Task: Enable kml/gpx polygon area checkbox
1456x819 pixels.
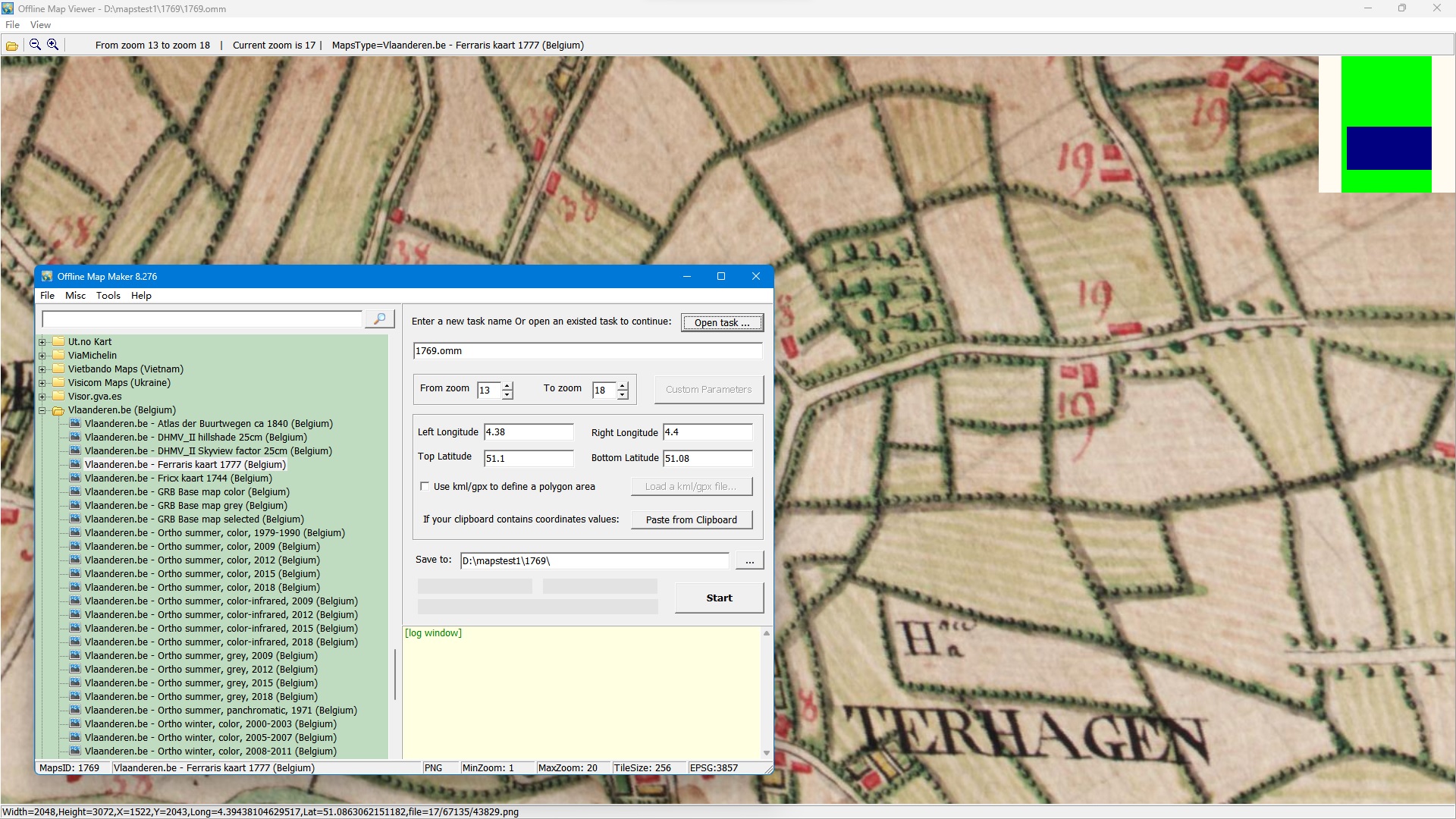Action: pyautogui.click(x=425, y=486)
